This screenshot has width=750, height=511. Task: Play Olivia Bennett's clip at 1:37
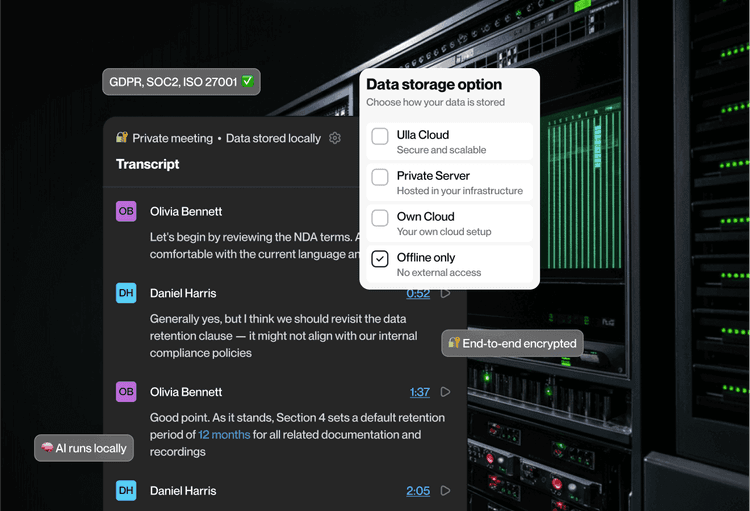446,392
